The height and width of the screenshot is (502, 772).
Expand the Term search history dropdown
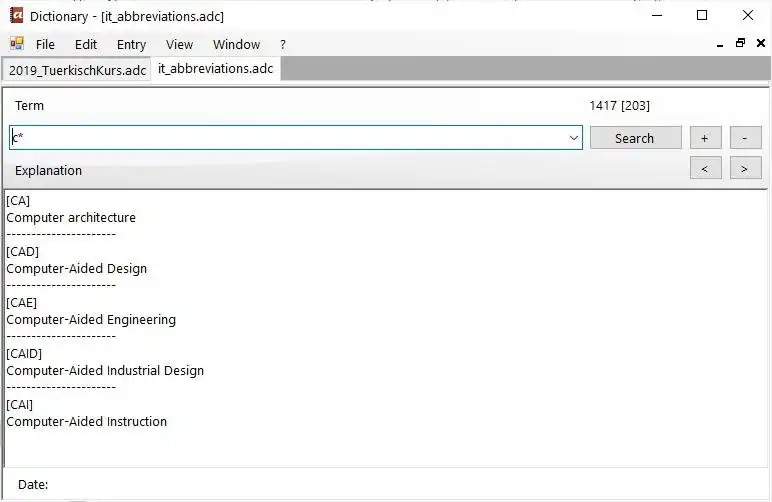click(x=574, y=138)
